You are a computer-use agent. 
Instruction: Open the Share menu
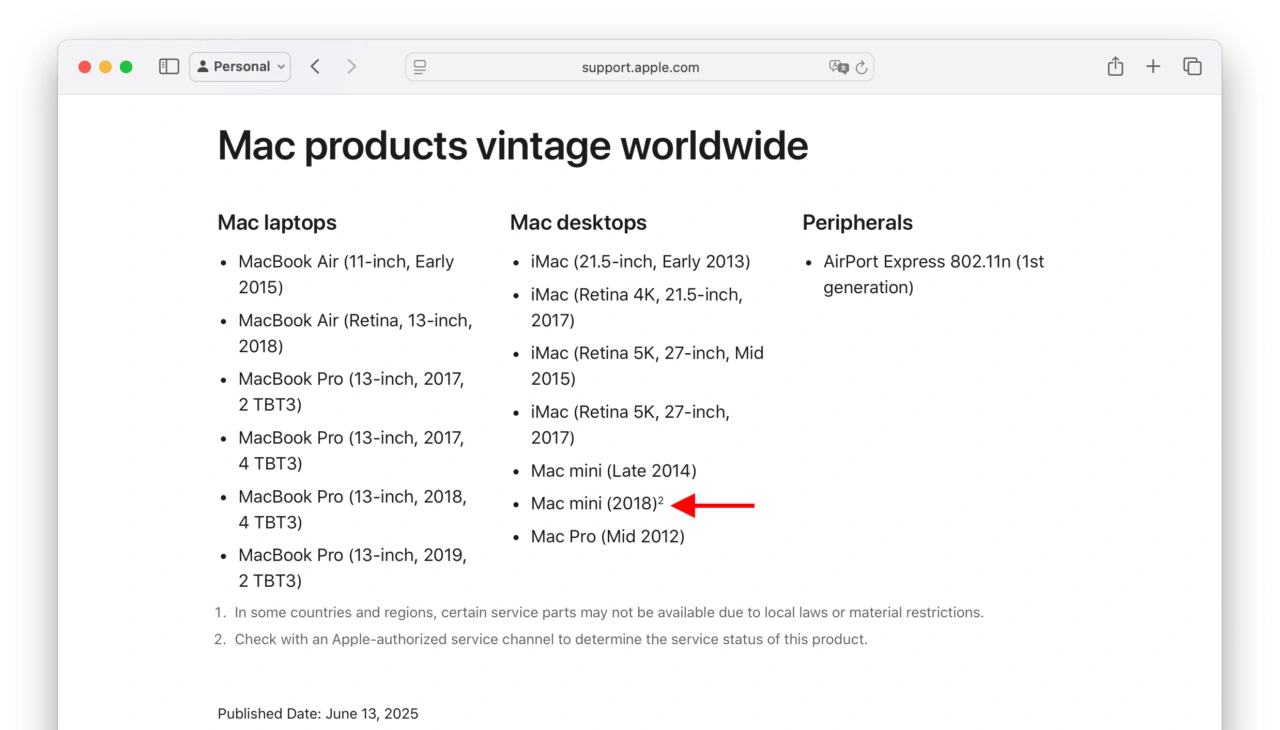[1115, 67]
